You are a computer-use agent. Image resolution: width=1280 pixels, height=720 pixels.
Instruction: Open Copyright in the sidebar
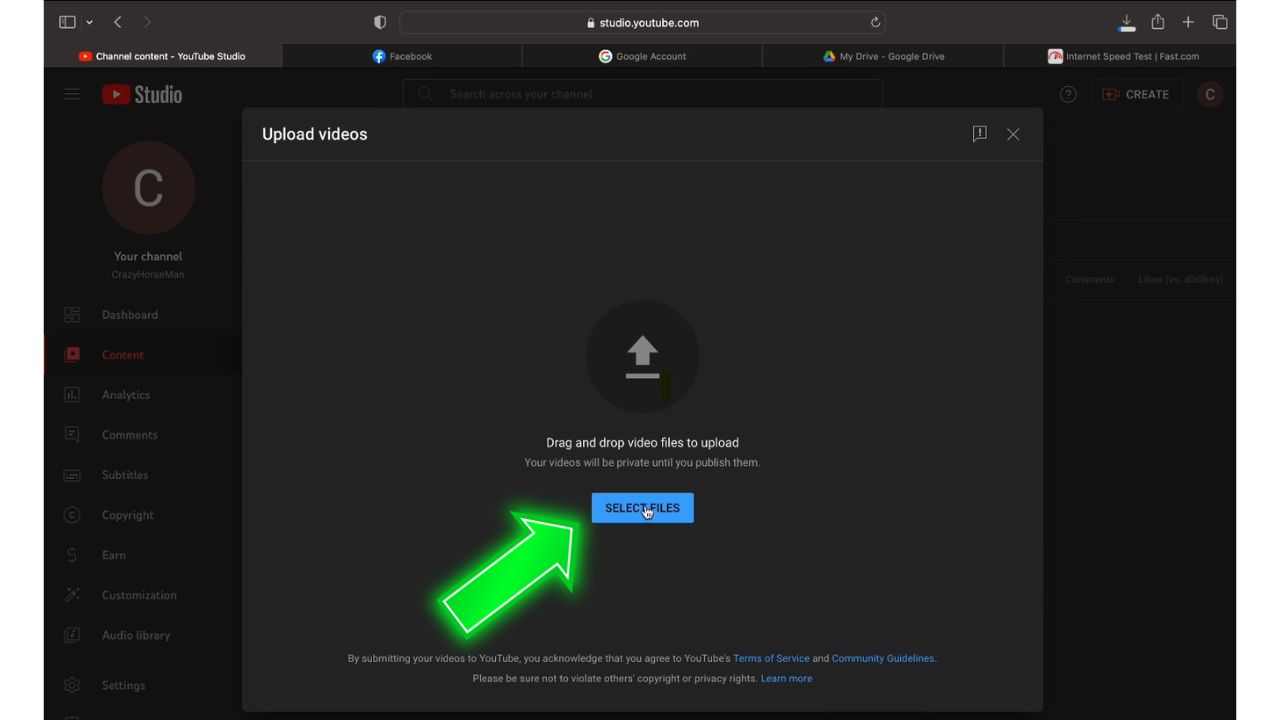pyautogui.click(x=143, y=515)
